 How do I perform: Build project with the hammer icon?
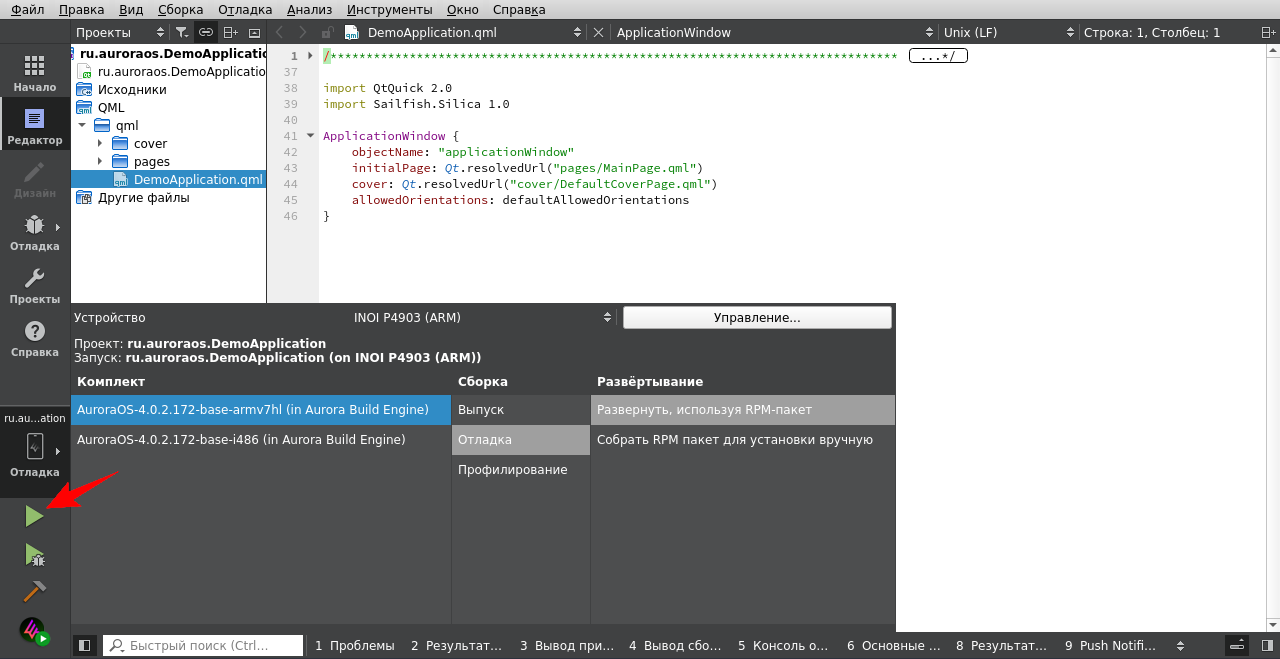[x=34, y=592]
